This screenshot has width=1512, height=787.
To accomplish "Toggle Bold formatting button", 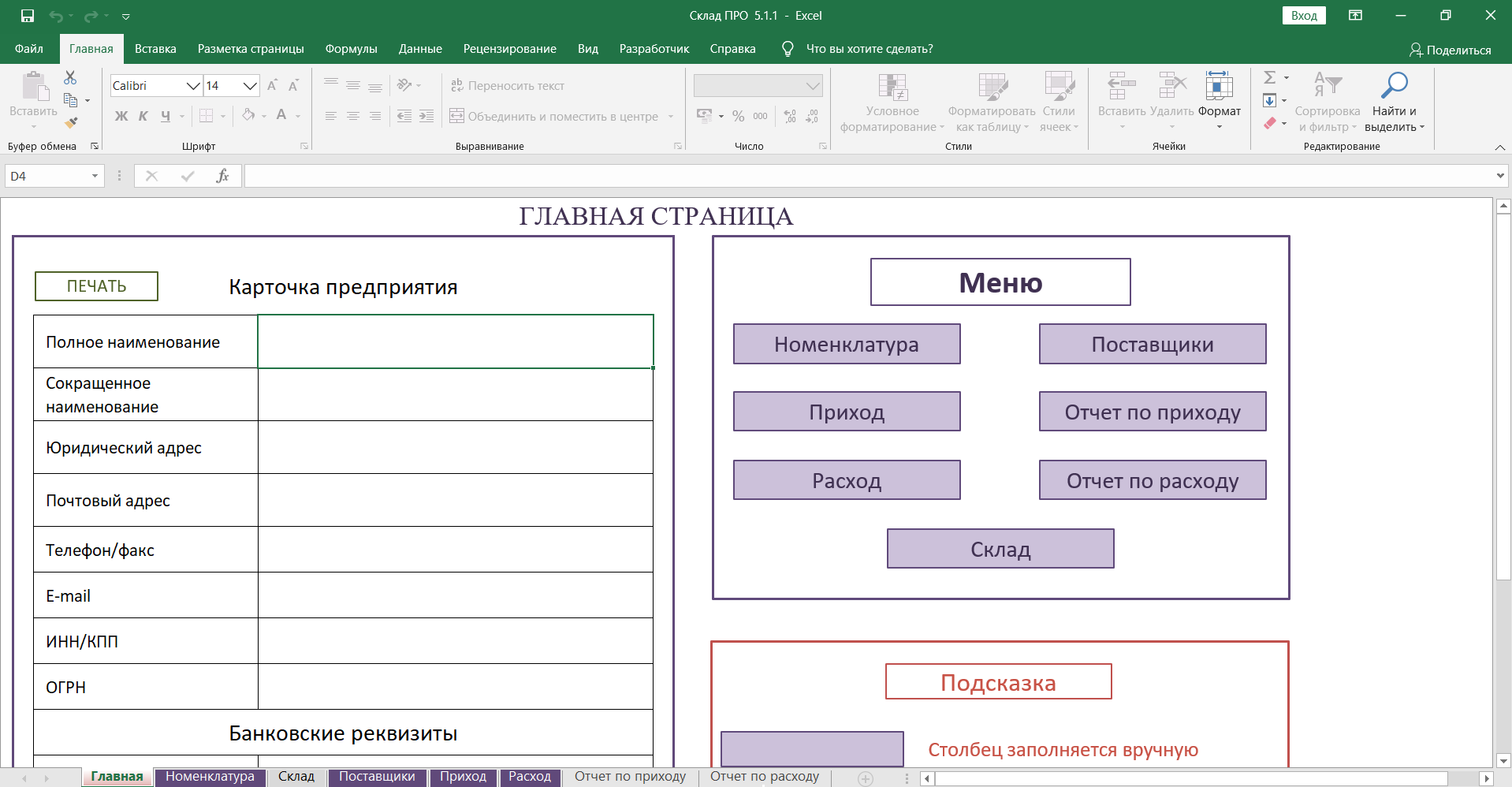I will pyautogui.click(x=121, y=116).
